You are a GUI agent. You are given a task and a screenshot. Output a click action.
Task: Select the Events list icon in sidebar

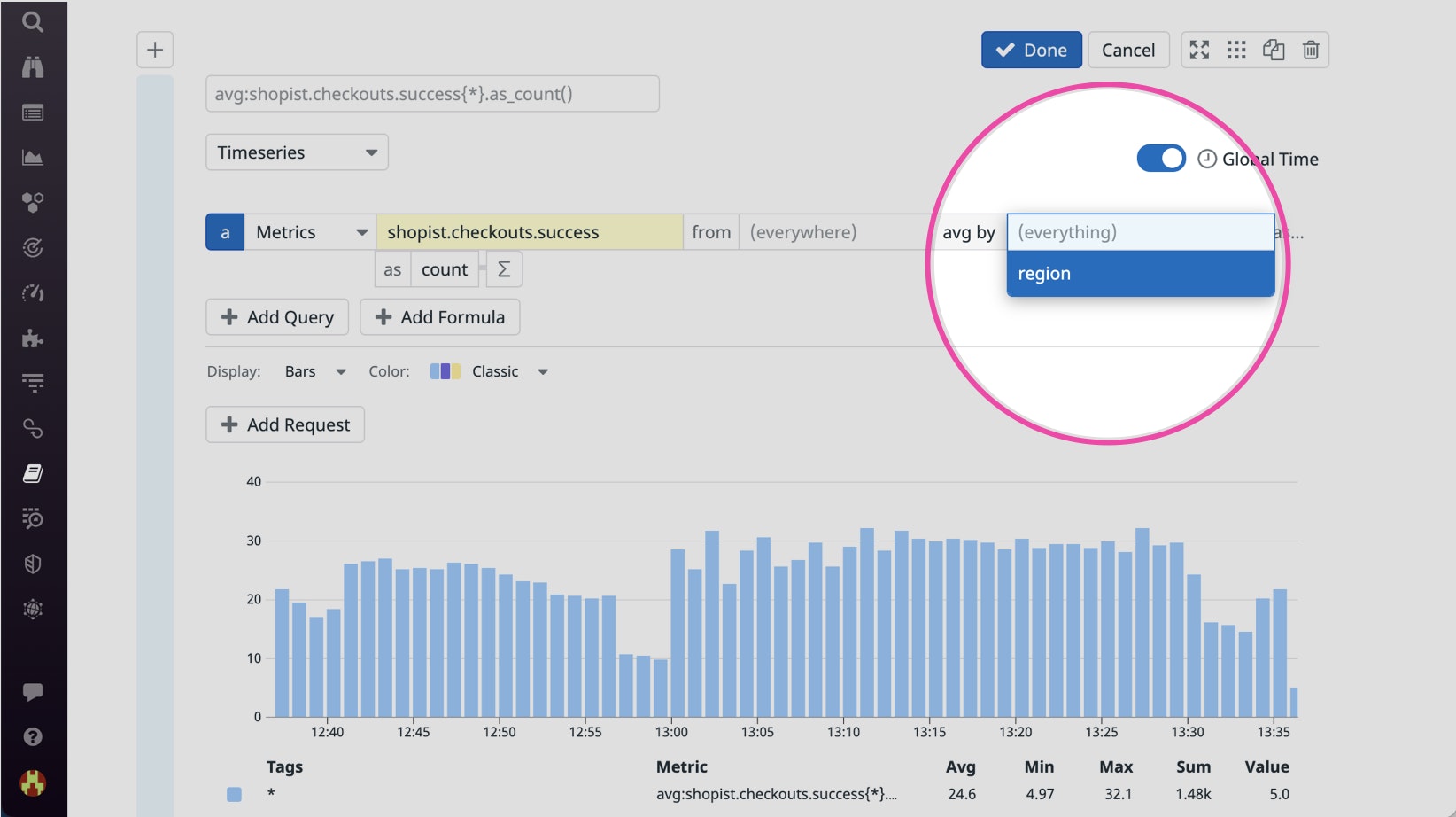point(34,113)
